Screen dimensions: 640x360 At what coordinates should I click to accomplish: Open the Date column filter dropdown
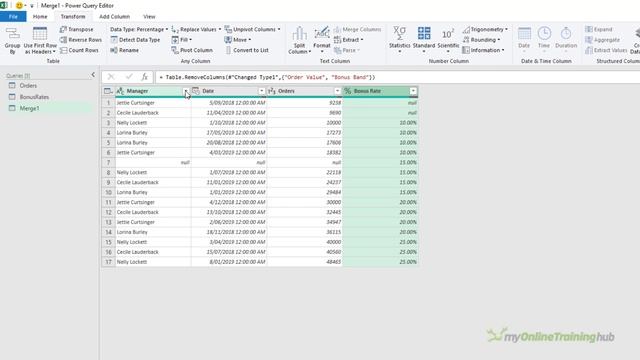[x=262, y=91]
